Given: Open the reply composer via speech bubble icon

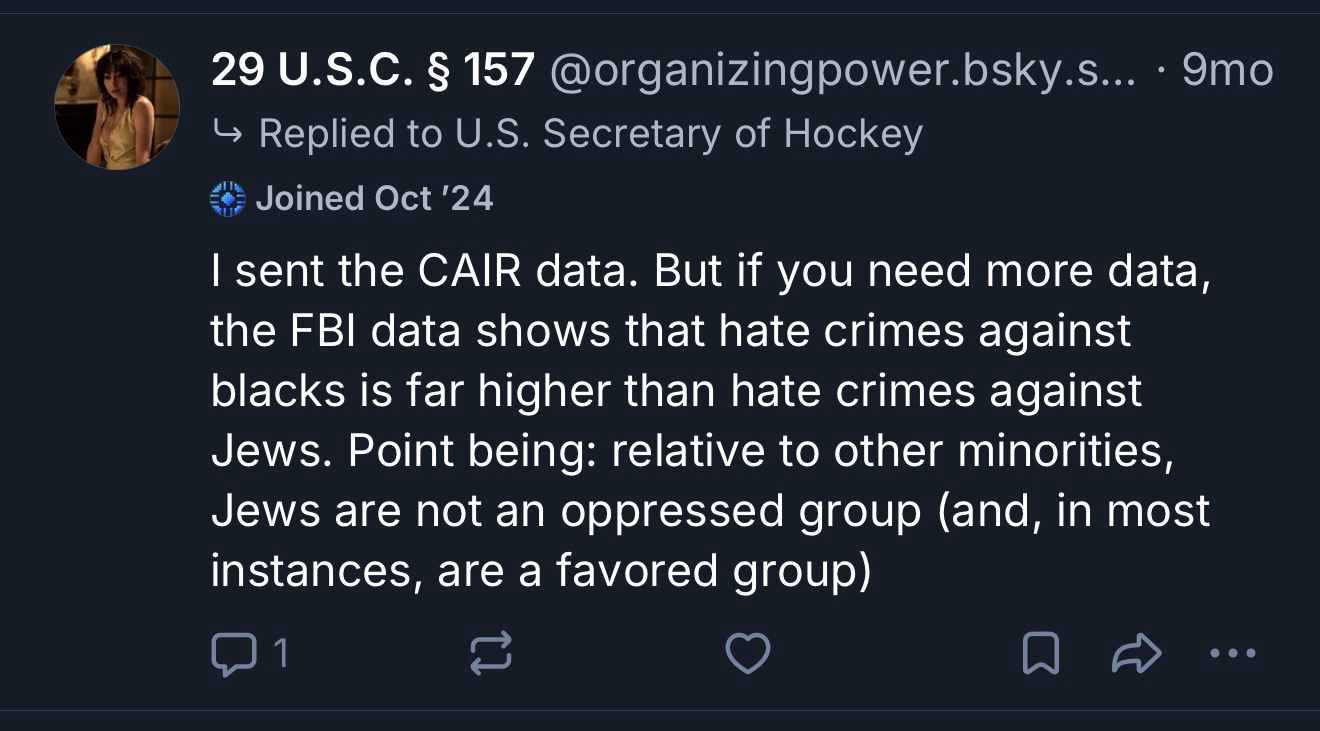Looking at the screenshot, I should pos(231,654).
